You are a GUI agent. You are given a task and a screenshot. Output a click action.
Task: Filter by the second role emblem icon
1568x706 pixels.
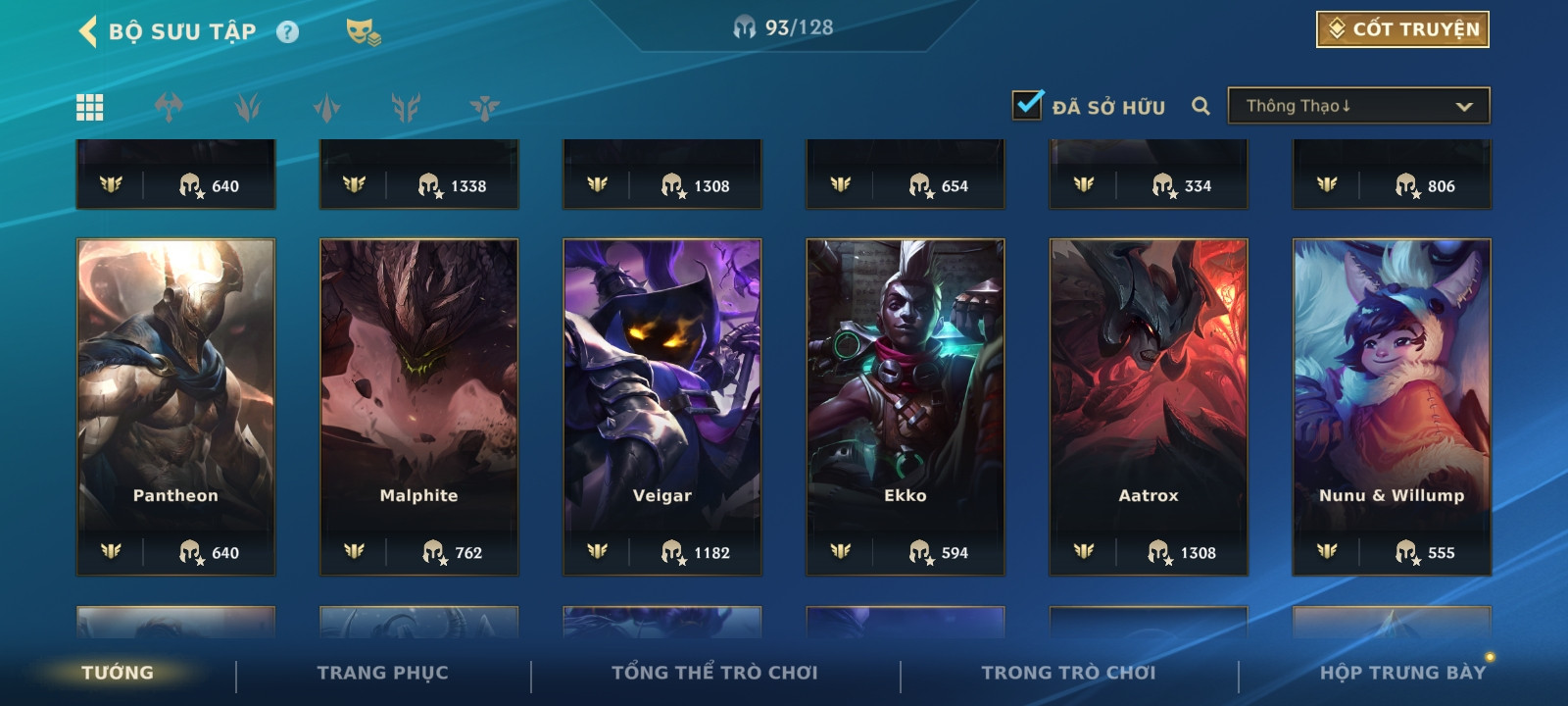point(248,107)
